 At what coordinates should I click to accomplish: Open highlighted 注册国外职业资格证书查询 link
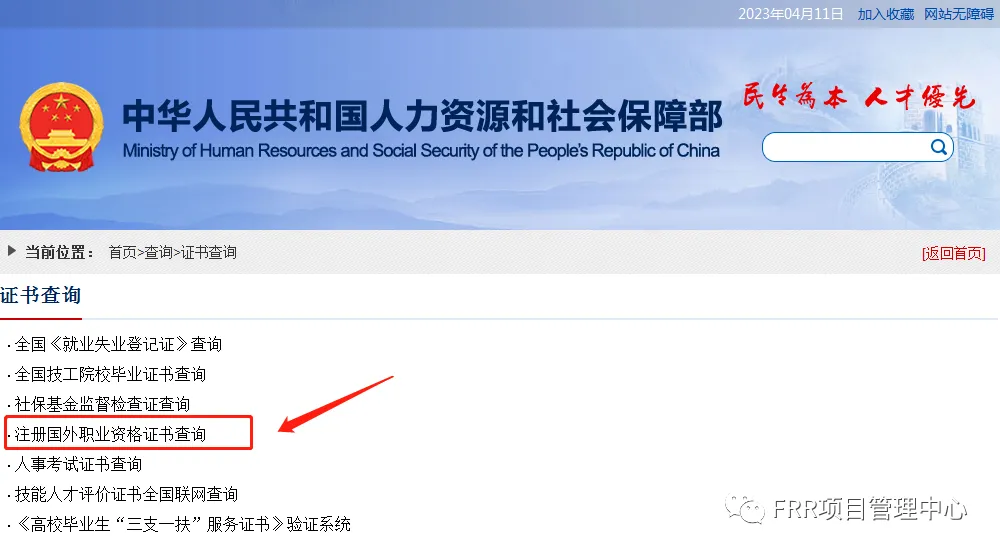click(x=110, y=434)
